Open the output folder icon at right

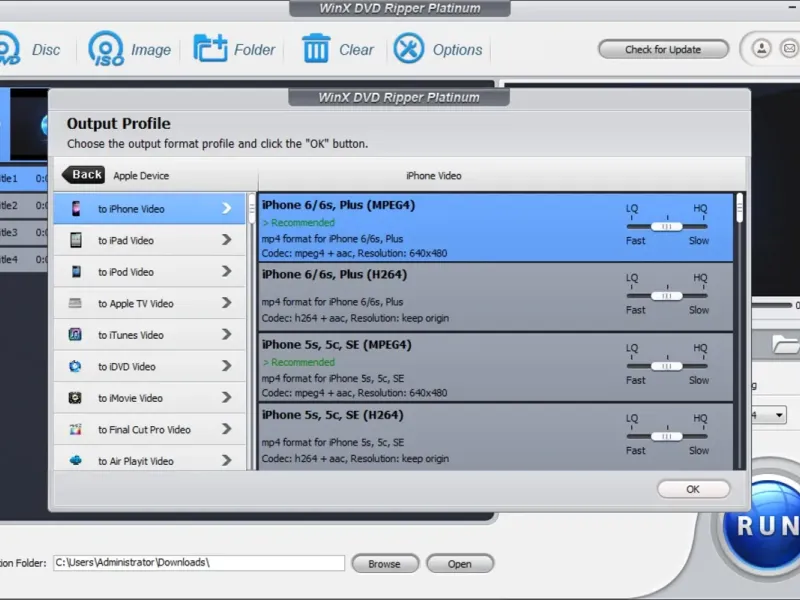coord(785,345)
